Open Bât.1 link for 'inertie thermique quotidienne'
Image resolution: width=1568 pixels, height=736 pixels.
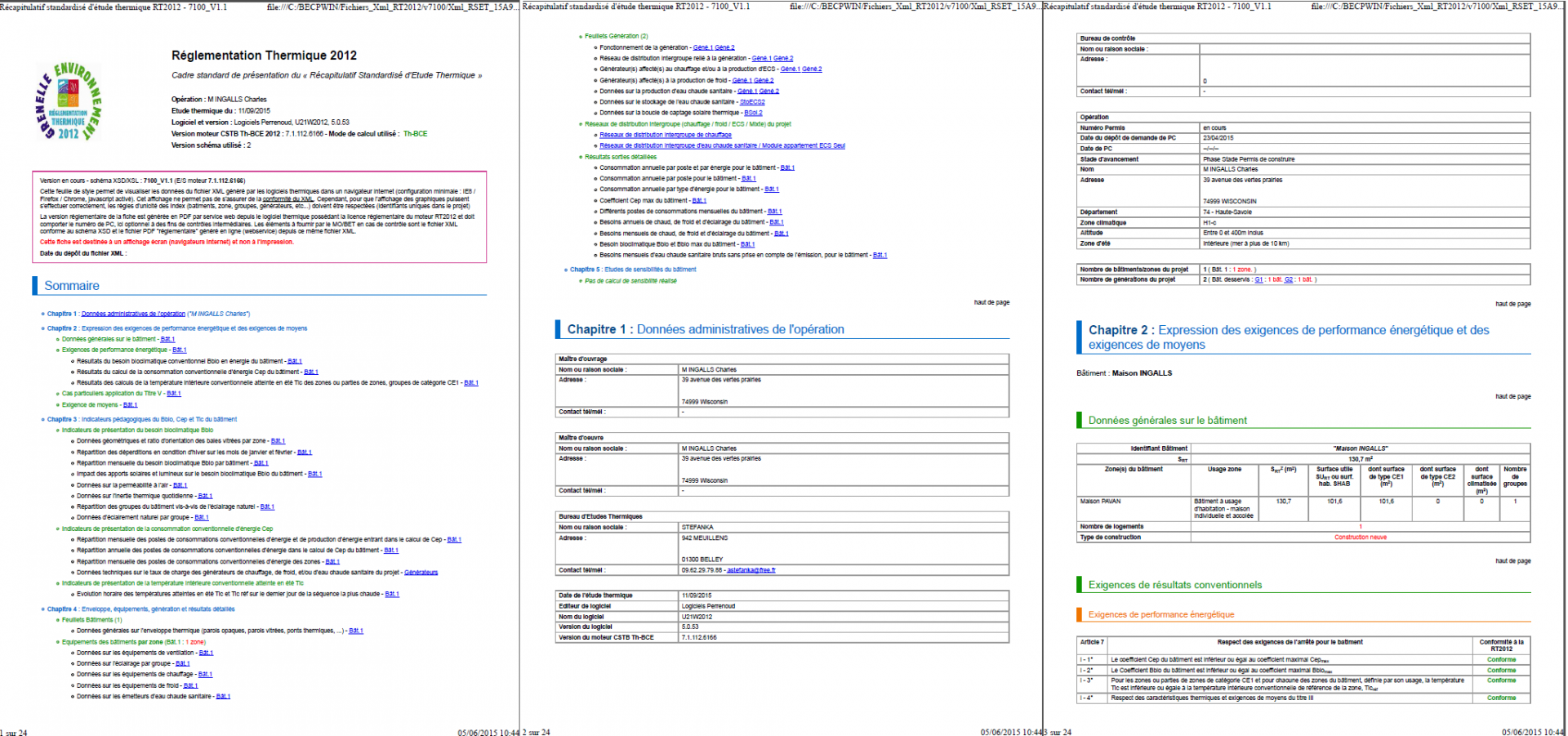[x=205, y=496]
